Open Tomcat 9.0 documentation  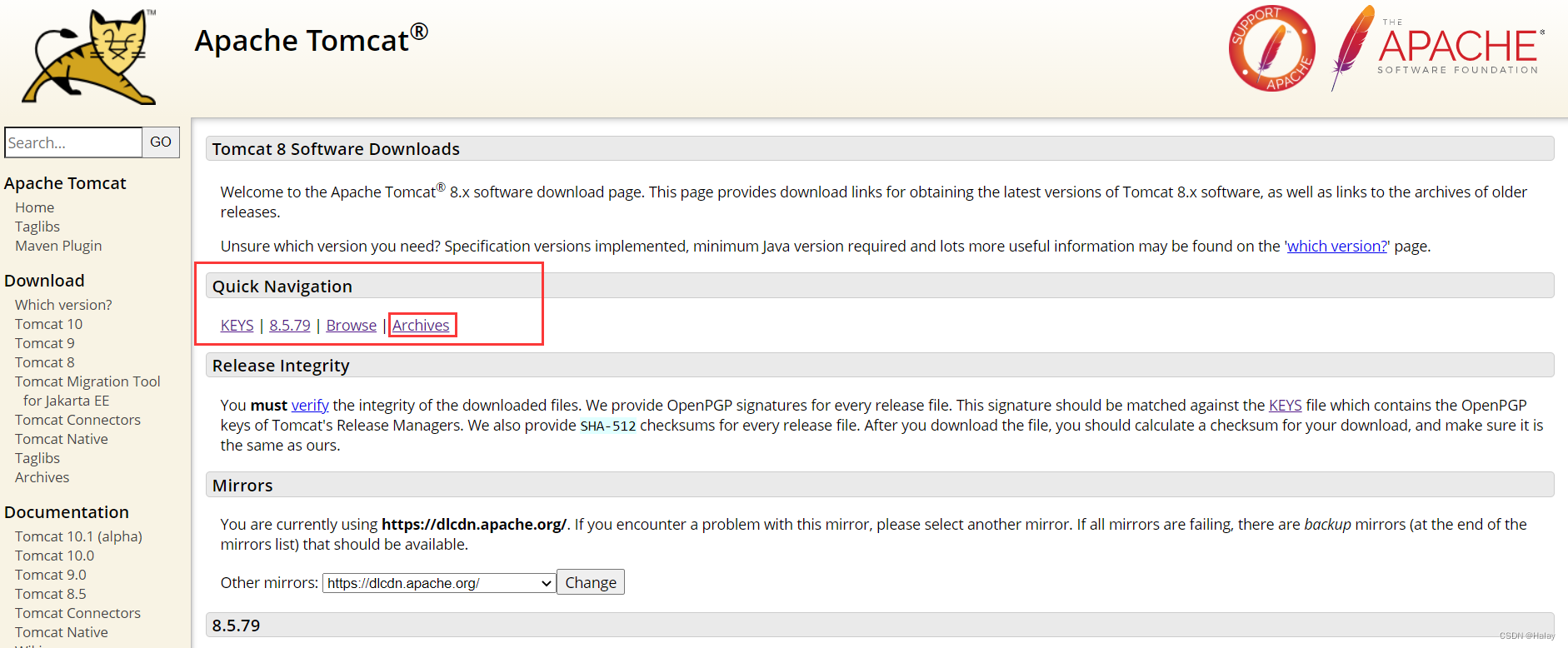tap(51, 575)
